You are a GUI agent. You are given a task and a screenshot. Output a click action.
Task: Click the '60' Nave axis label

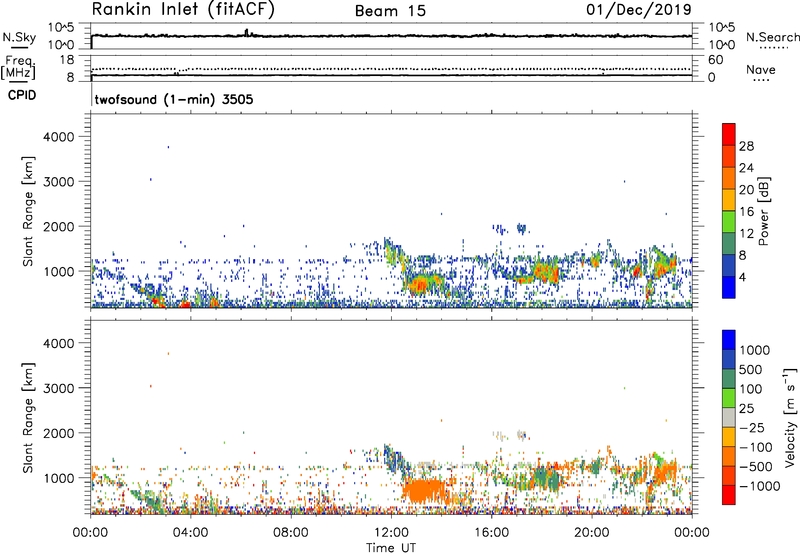tap(715, 60)
